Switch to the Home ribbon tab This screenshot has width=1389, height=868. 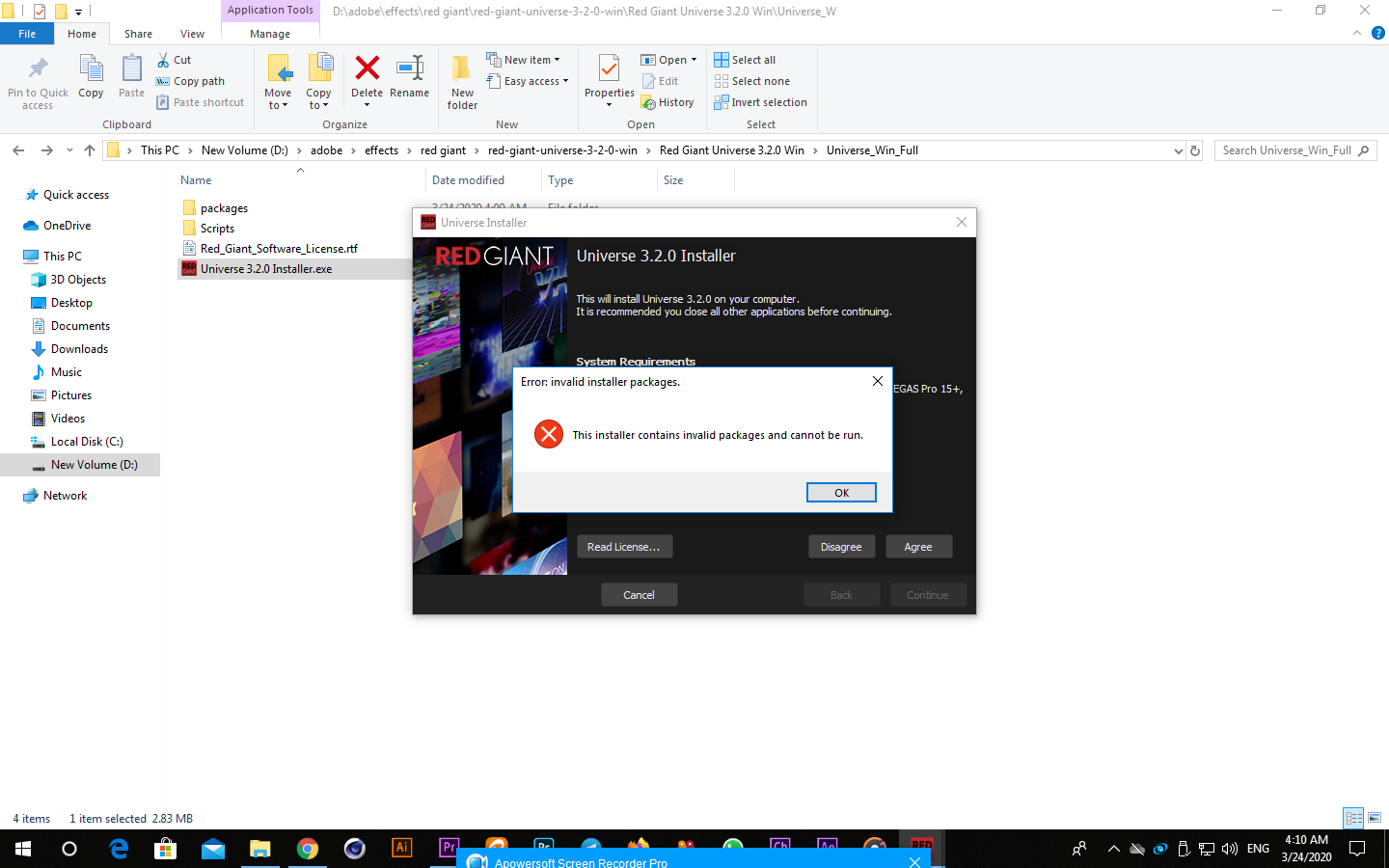(82, 34)
